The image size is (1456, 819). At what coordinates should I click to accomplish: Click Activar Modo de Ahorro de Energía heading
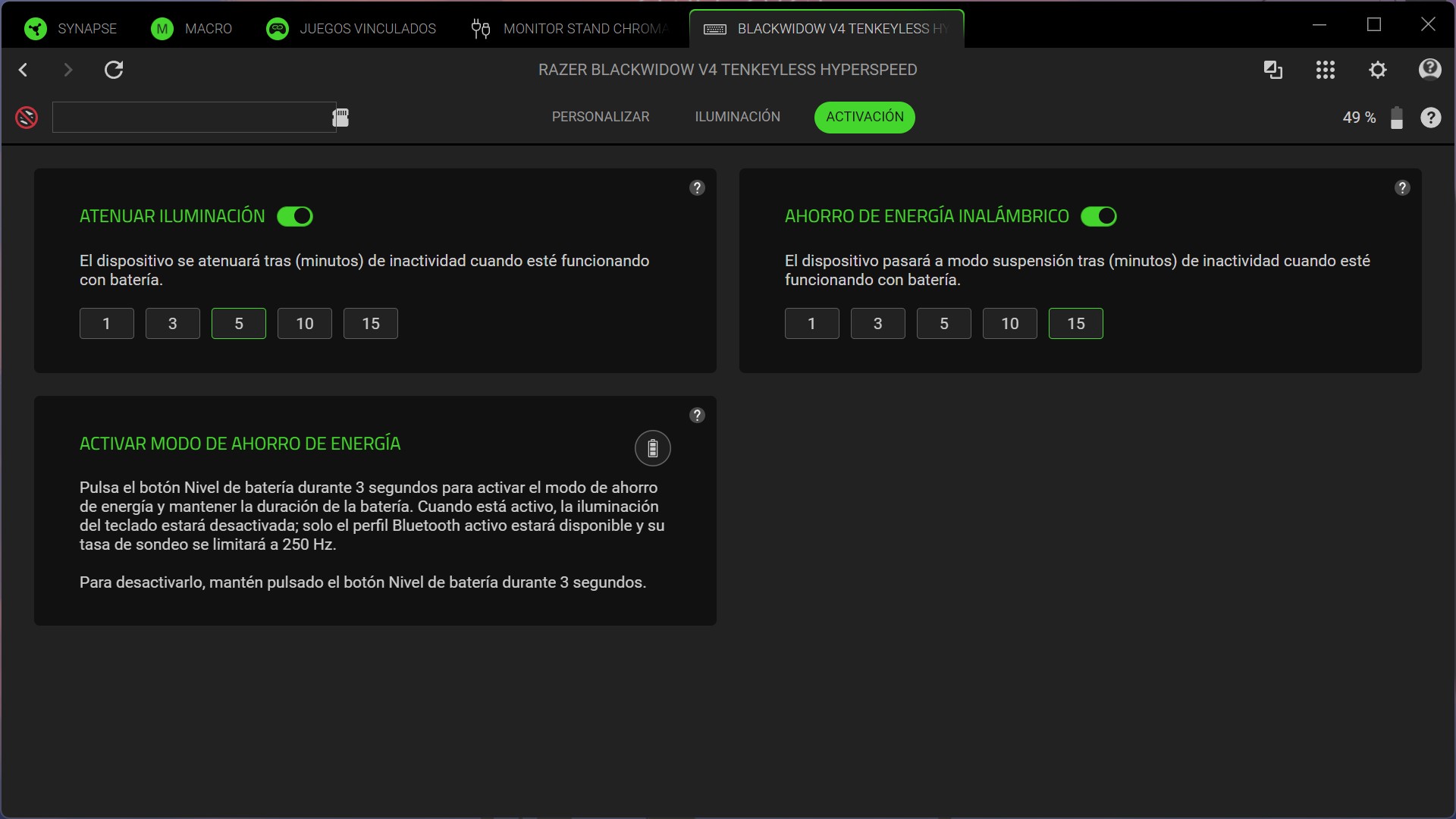[240, 444]
